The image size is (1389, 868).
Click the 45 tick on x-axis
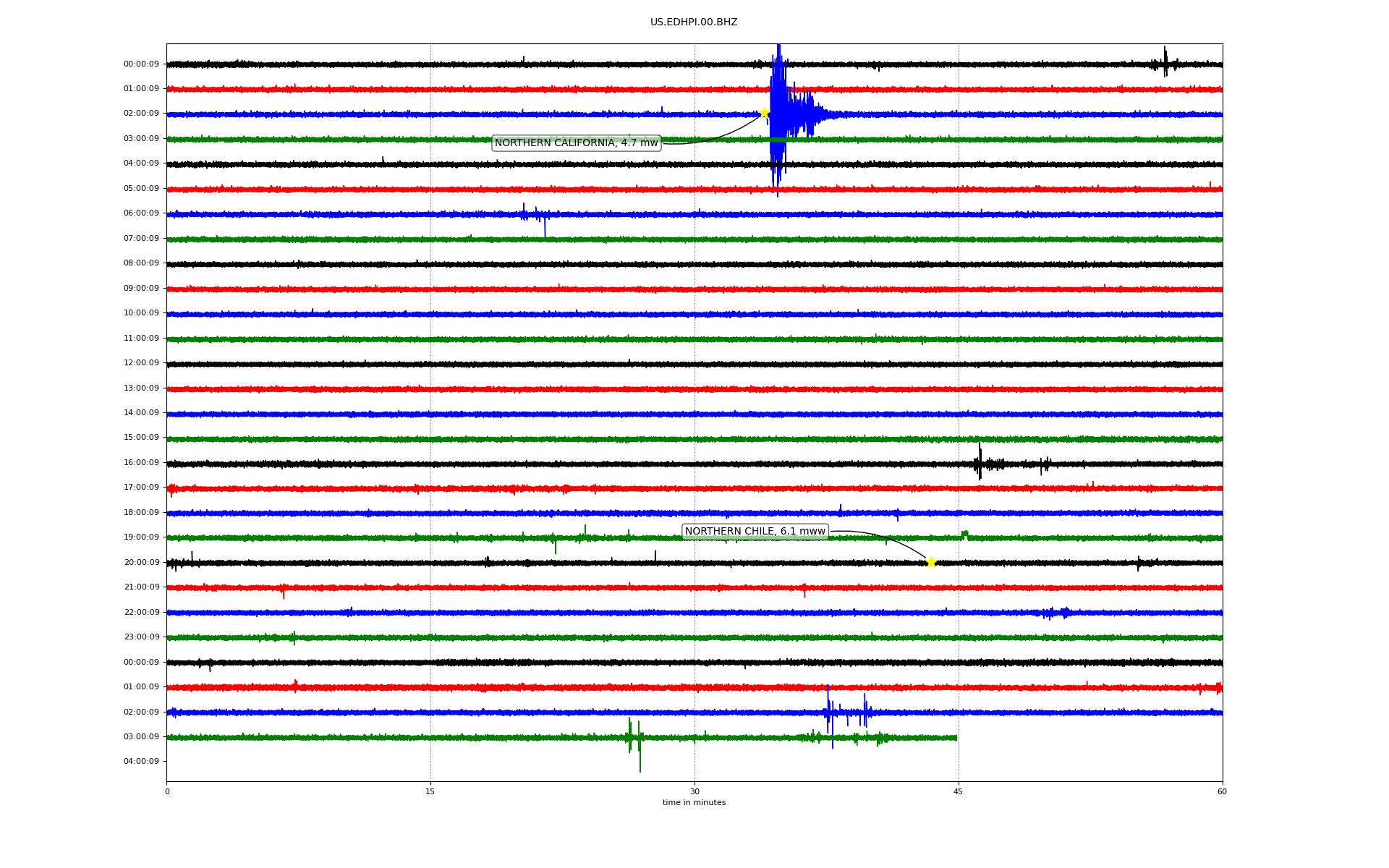pos(958,791)
